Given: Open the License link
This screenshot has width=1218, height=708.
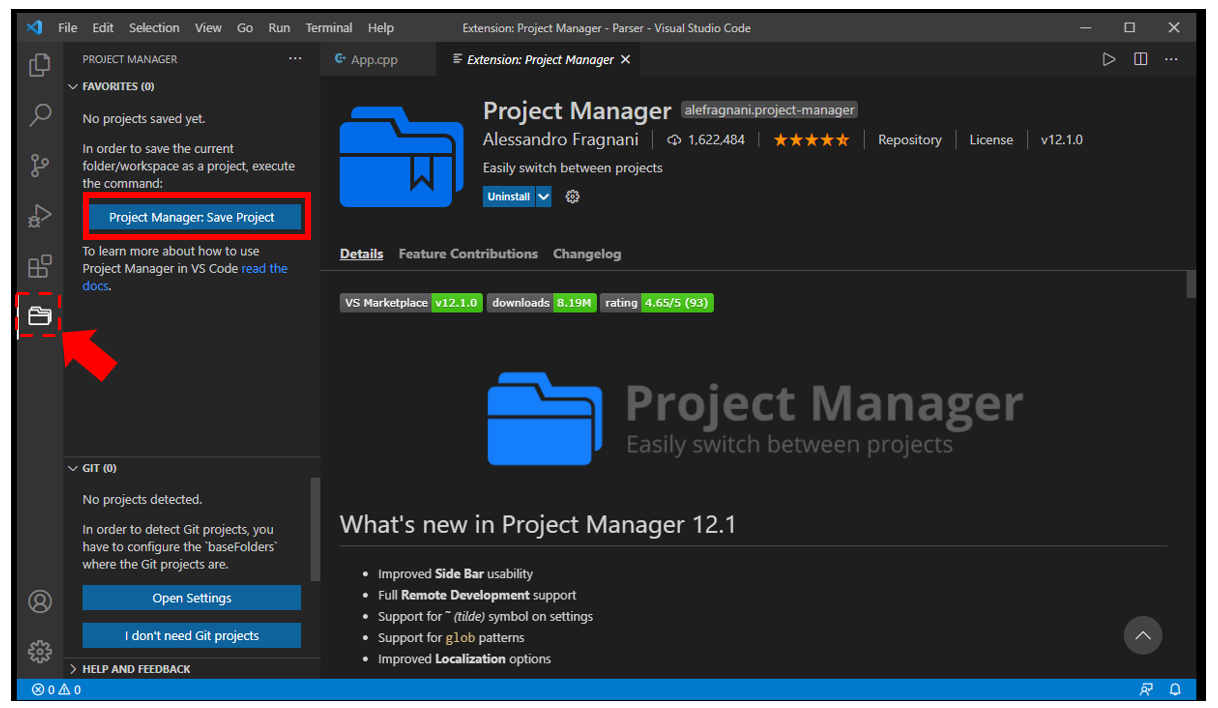Looking at the screenshot, I should tap(991, 140).
